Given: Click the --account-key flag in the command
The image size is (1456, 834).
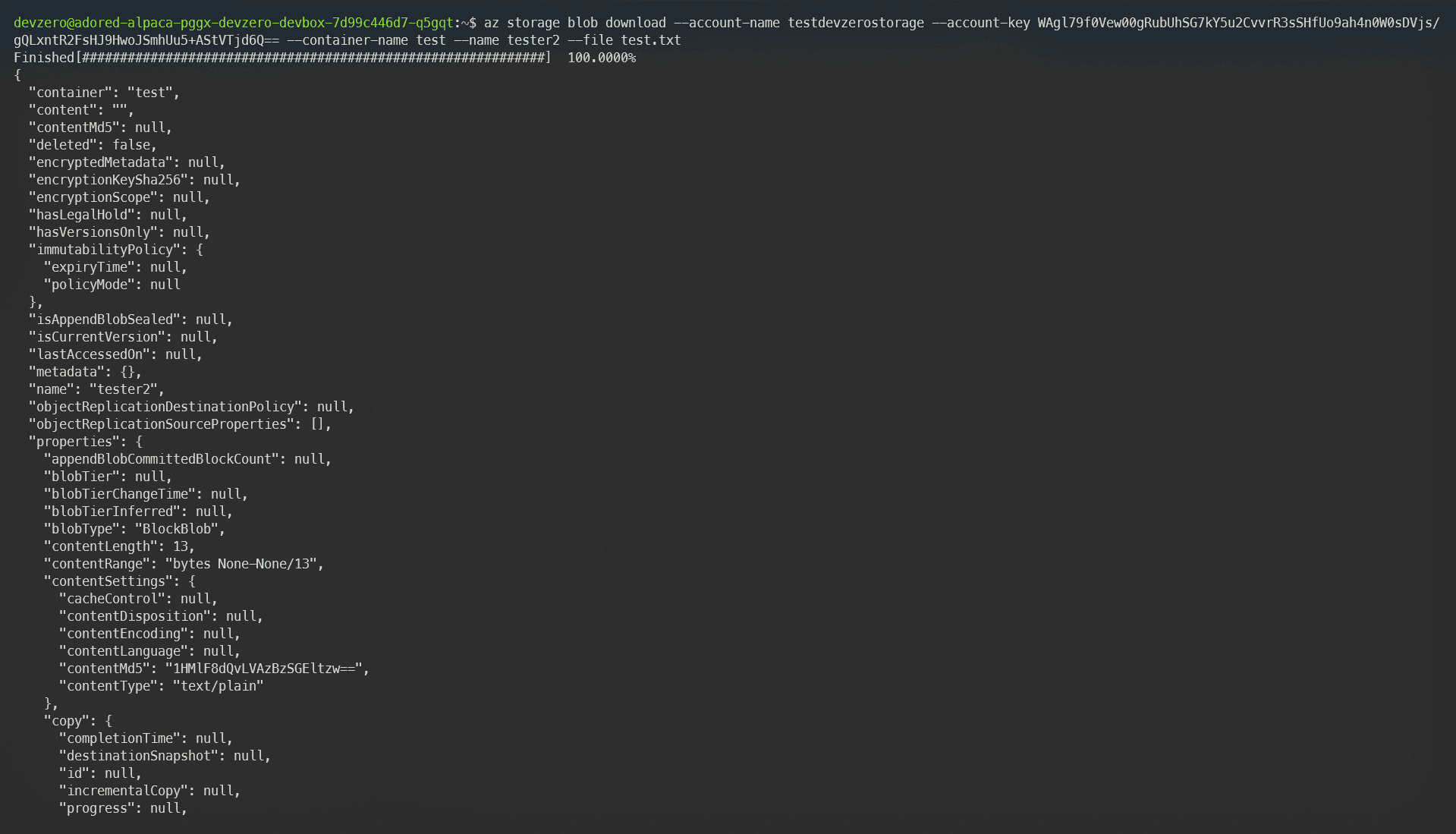Looking at the screenshot, I should pos(980,23).
